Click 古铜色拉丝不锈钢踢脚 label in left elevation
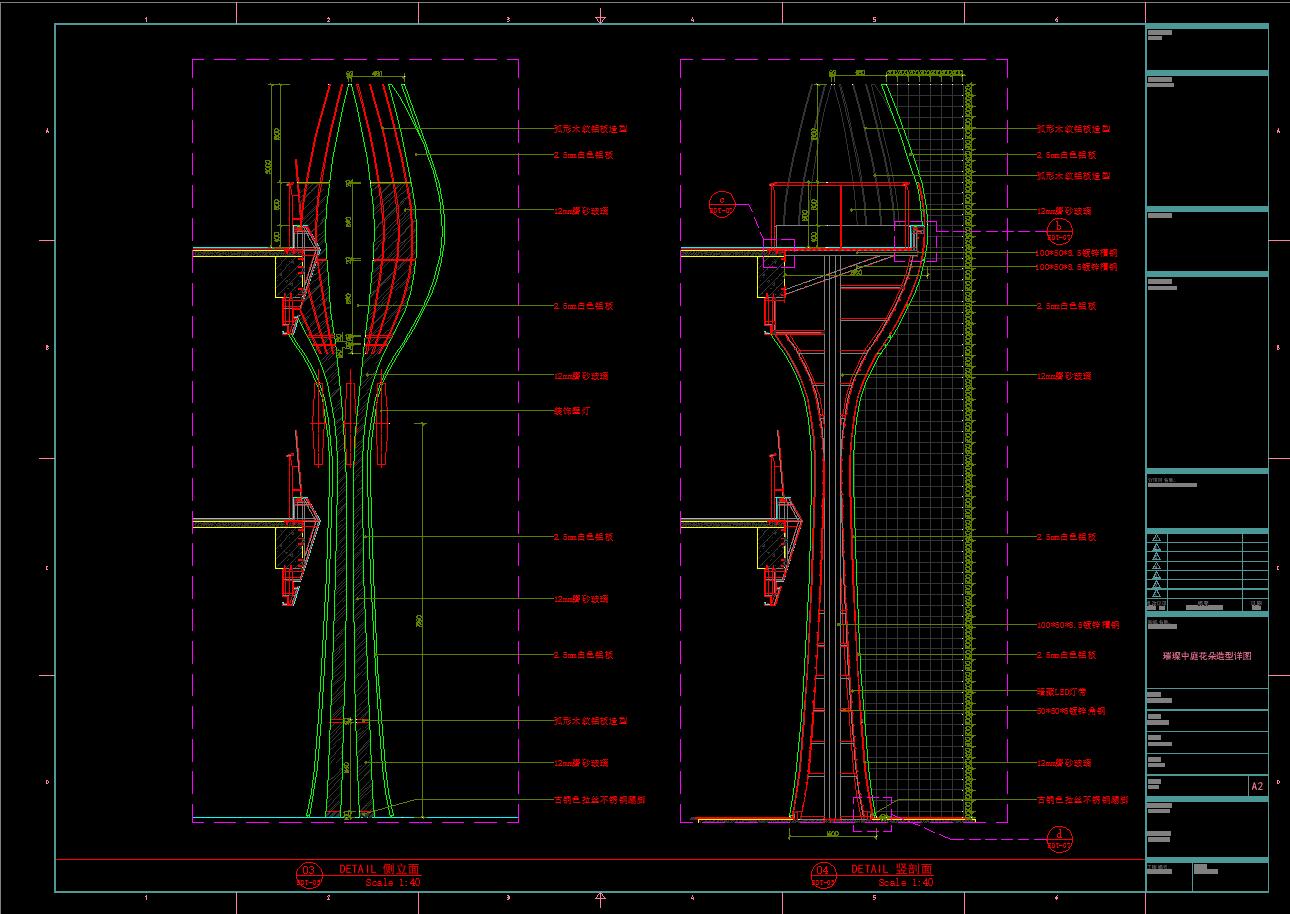 (x=599, y=800)
